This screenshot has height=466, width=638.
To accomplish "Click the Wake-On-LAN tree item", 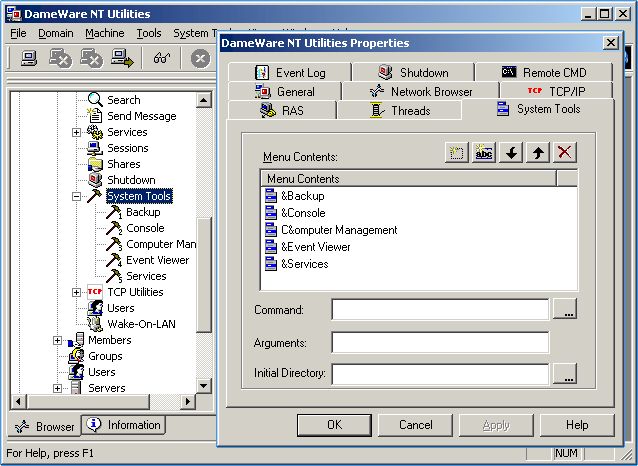I will (141, 324).
